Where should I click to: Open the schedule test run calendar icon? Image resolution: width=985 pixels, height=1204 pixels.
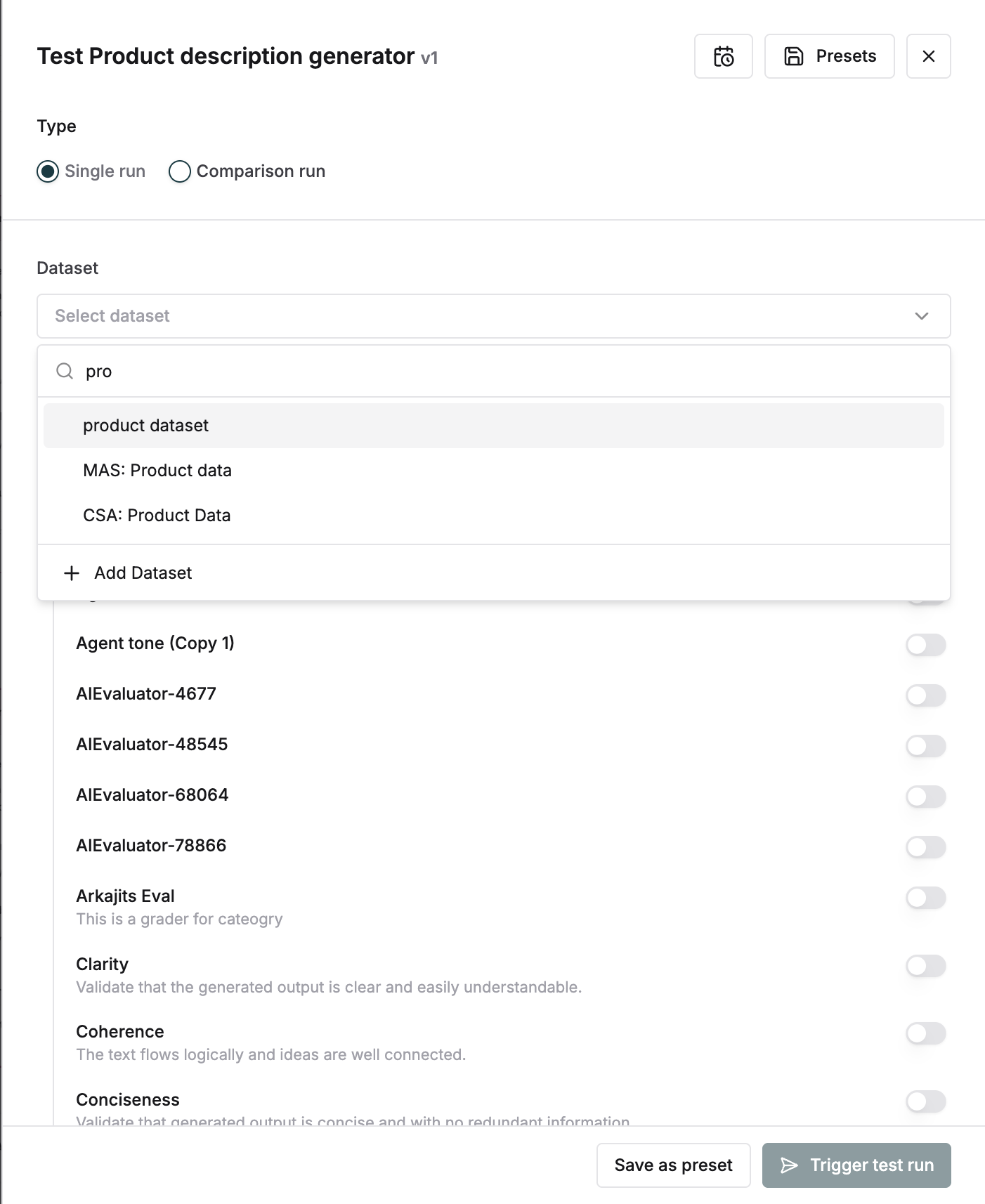click(x=723, y=56)
